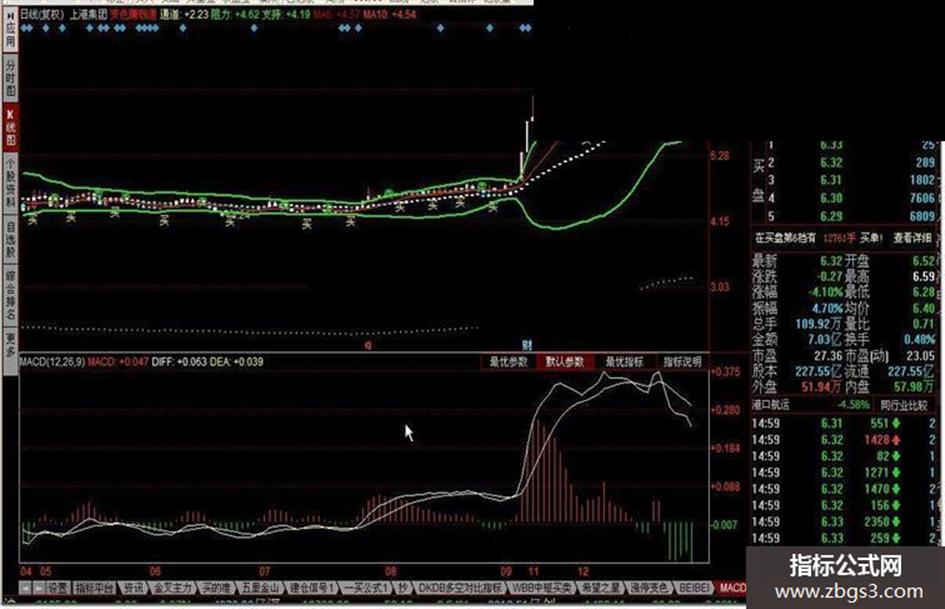Click the 默认参数 button
Screen dimensions: 945x609
(x=565, y=361)
